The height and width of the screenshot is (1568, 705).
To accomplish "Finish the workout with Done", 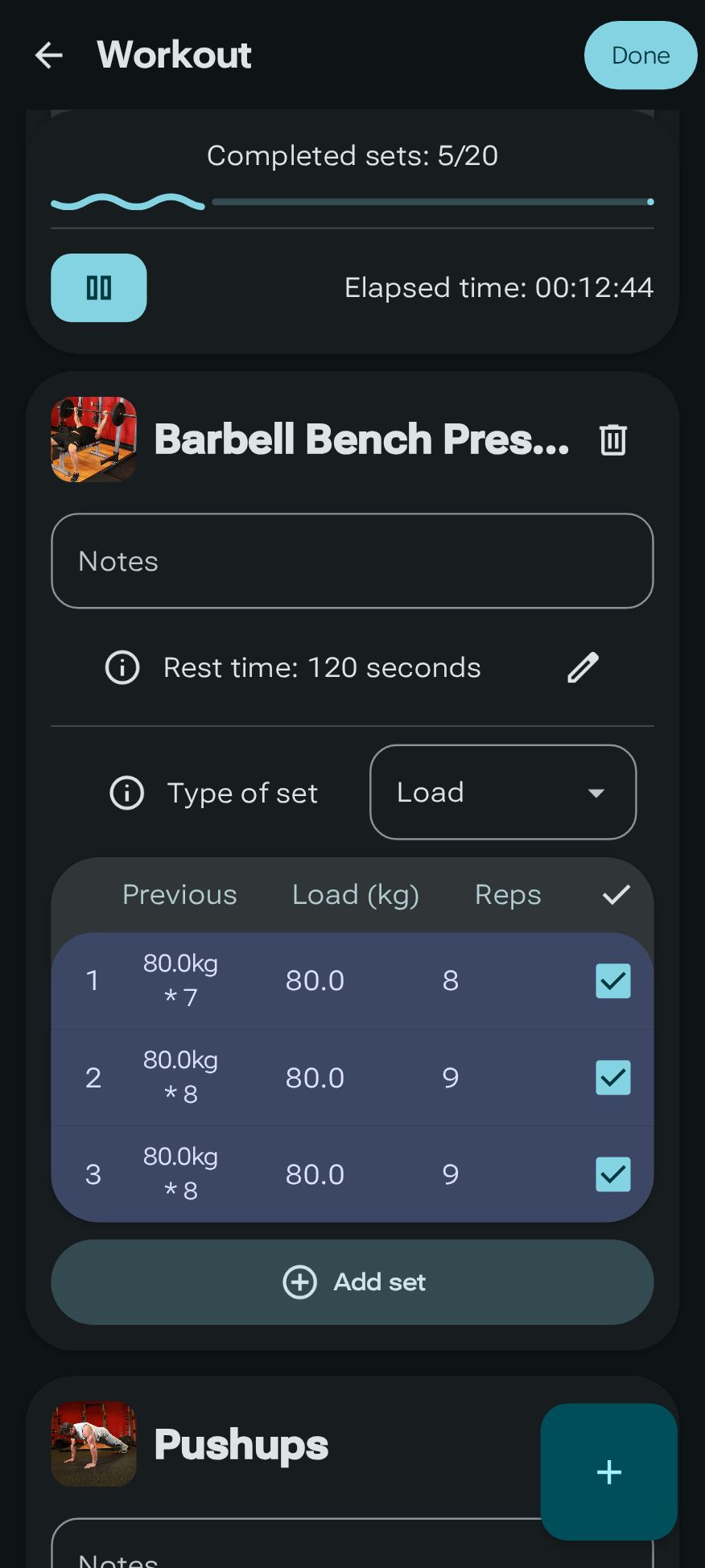I will click(x=640, y=55).
